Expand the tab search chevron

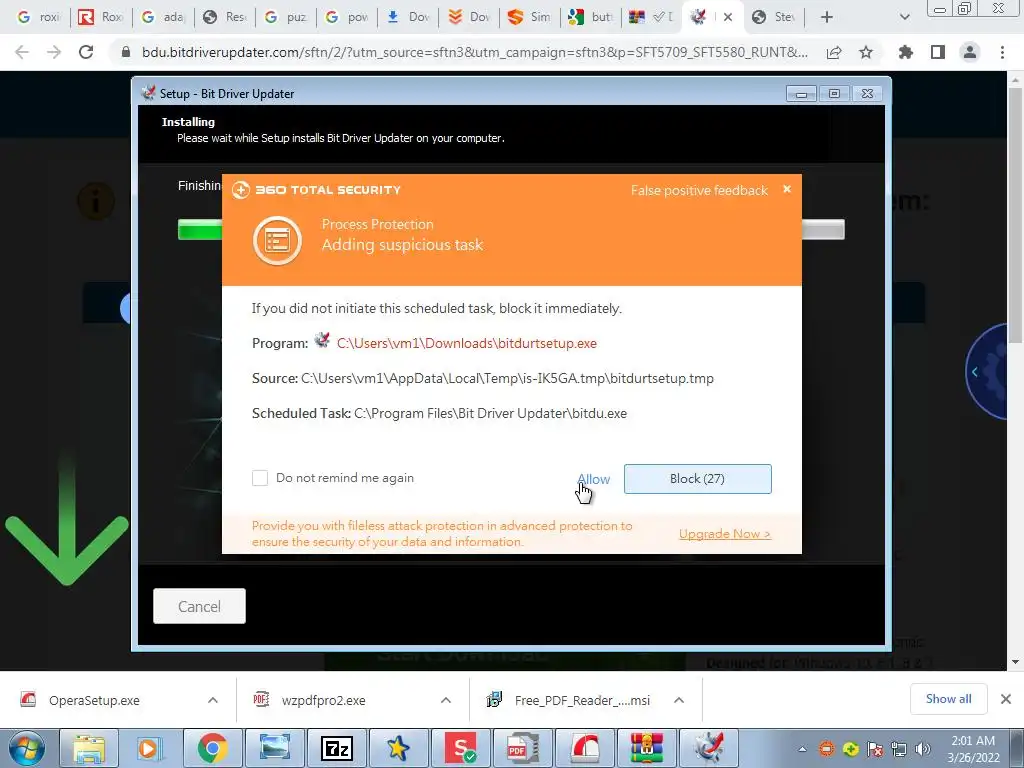click(904, 17)
